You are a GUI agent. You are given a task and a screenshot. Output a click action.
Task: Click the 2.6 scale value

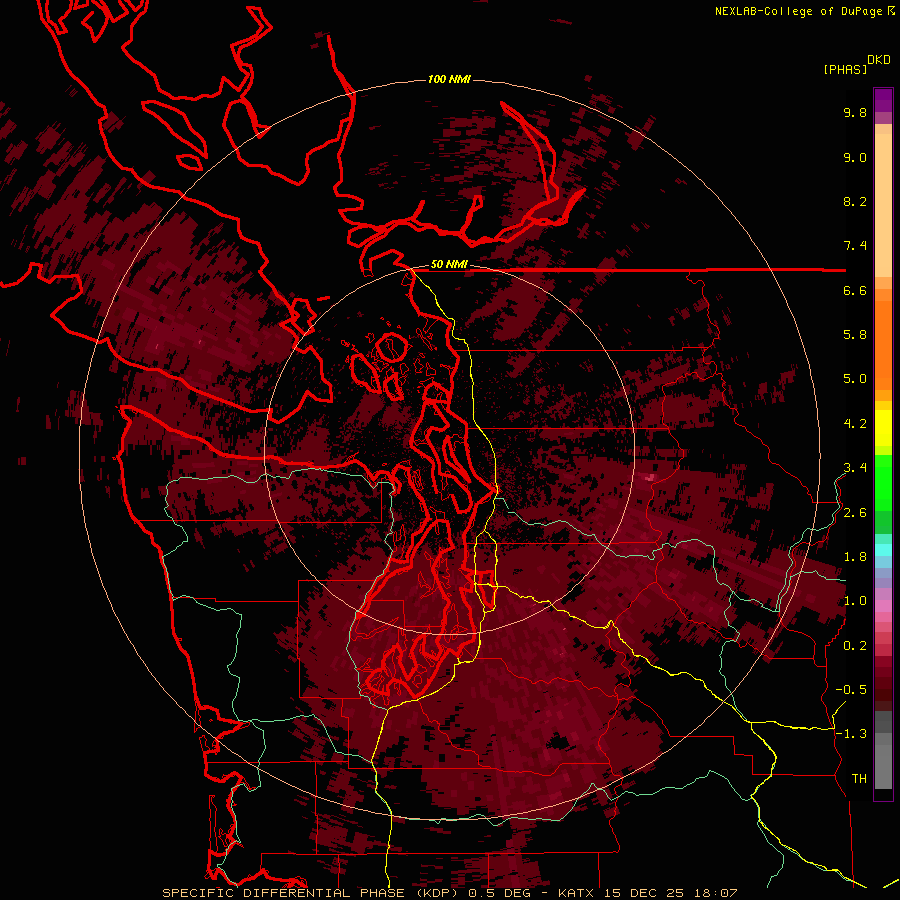tap(855, 513)
